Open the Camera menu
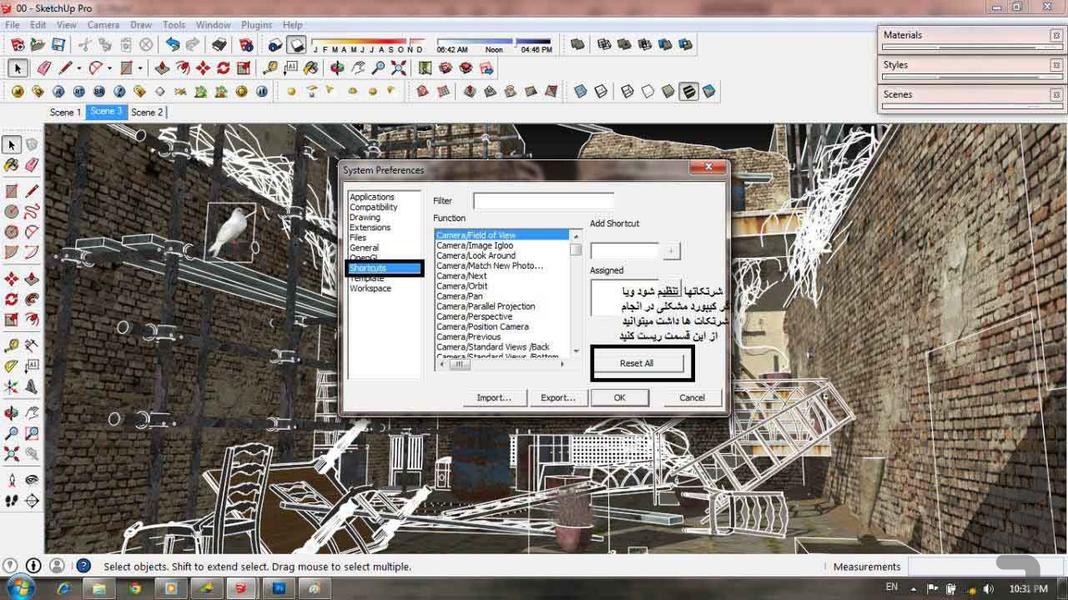 pos(103,24)
